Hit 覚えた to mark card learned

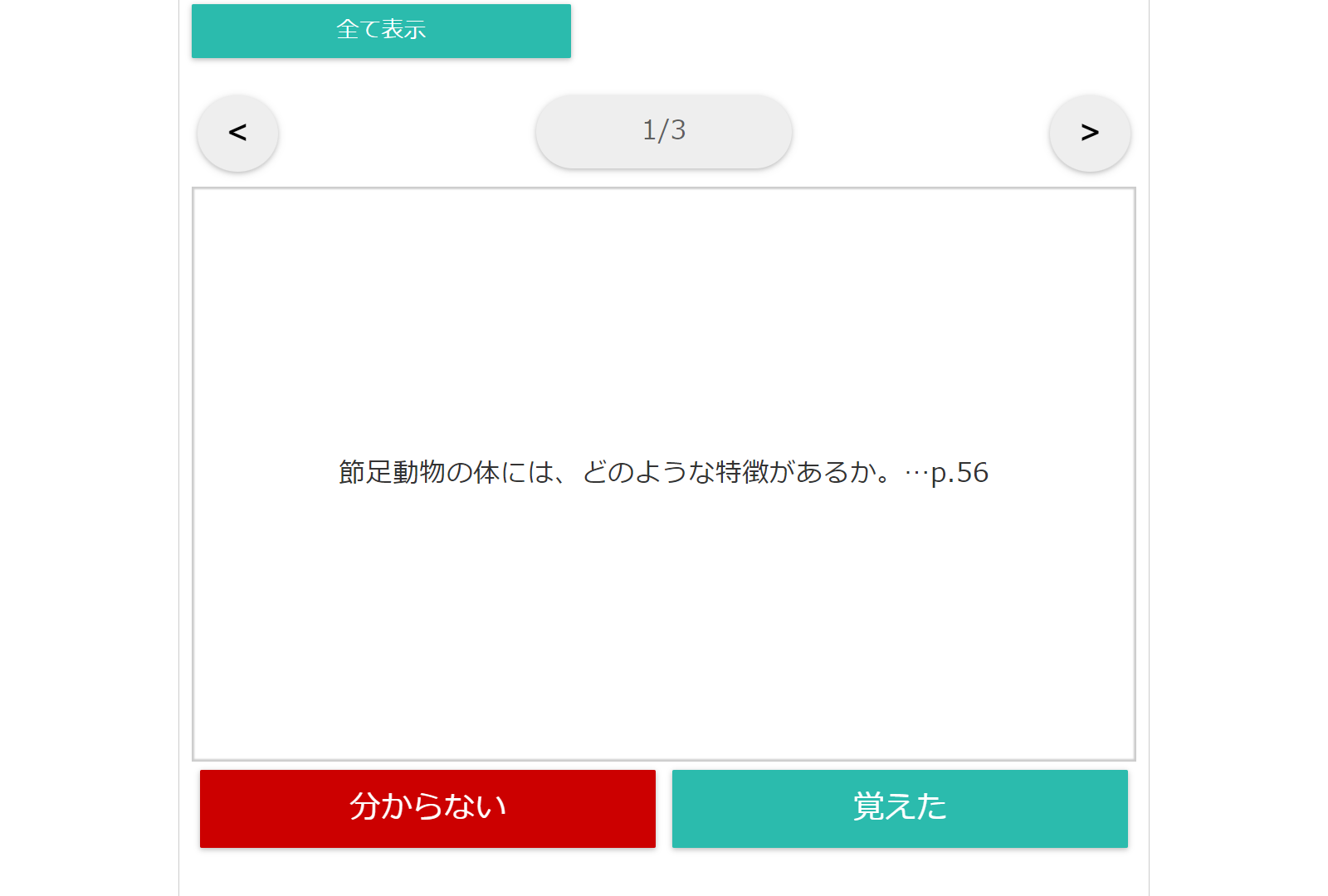click(900, 808)
